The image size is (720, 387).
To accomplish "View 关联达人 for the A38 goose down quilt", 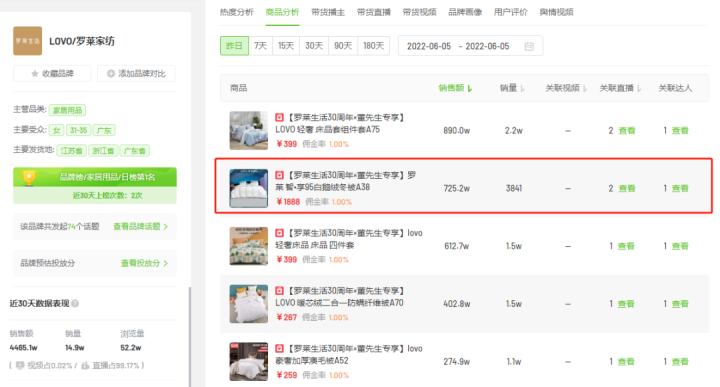I will [x=680, y=189].
